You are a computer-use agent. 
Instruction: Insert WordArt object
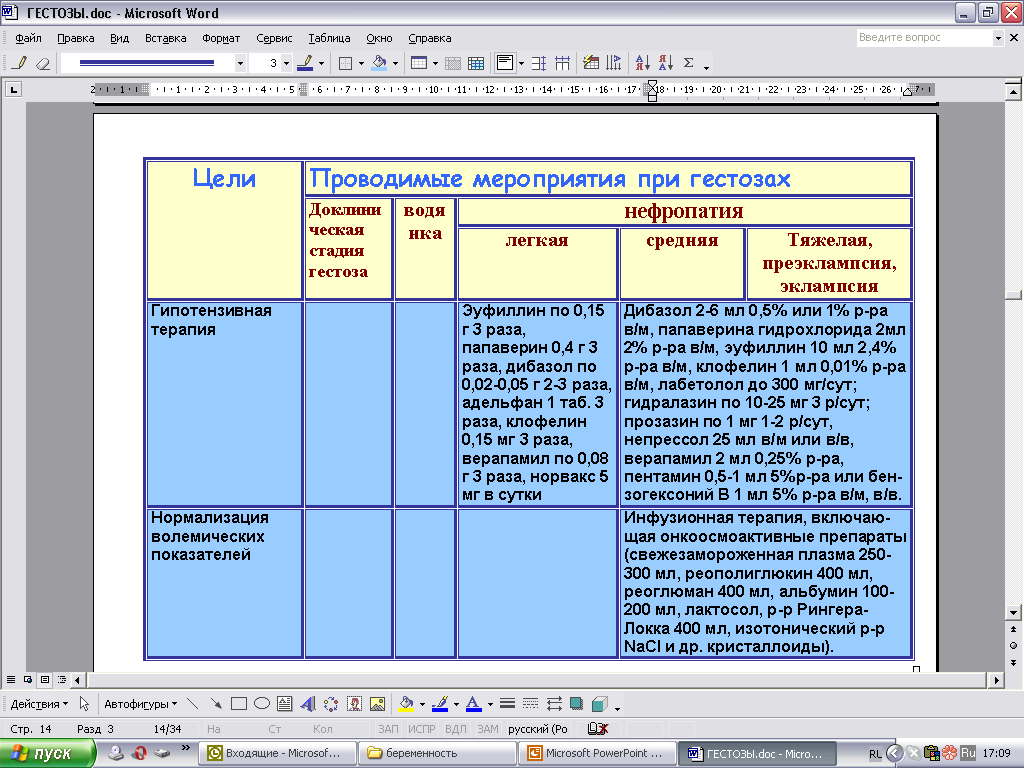(308, 703)
